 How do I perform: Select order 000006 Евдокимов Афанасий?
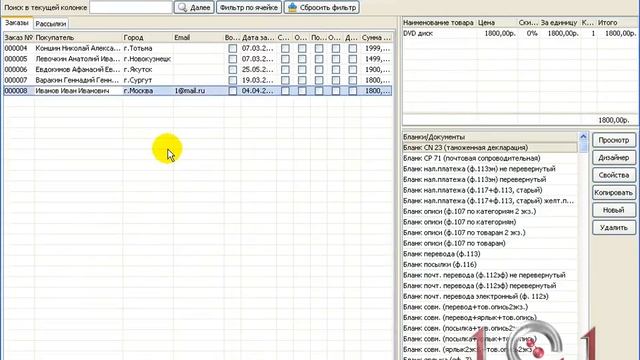pyautogui.click(x=198, y=69)
